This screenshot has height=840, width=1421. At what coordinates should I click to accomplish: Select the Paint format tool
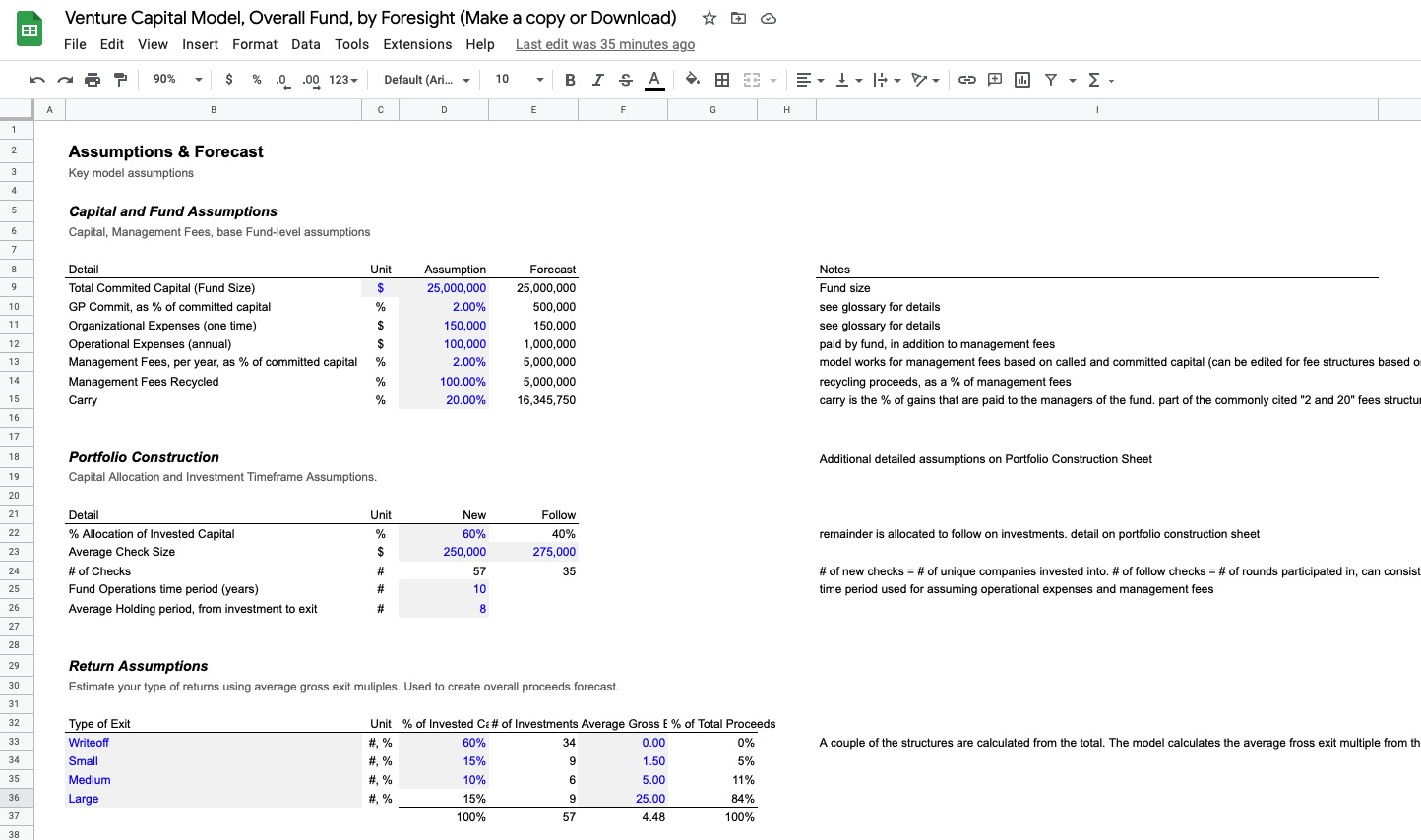[x=120, y=80]
